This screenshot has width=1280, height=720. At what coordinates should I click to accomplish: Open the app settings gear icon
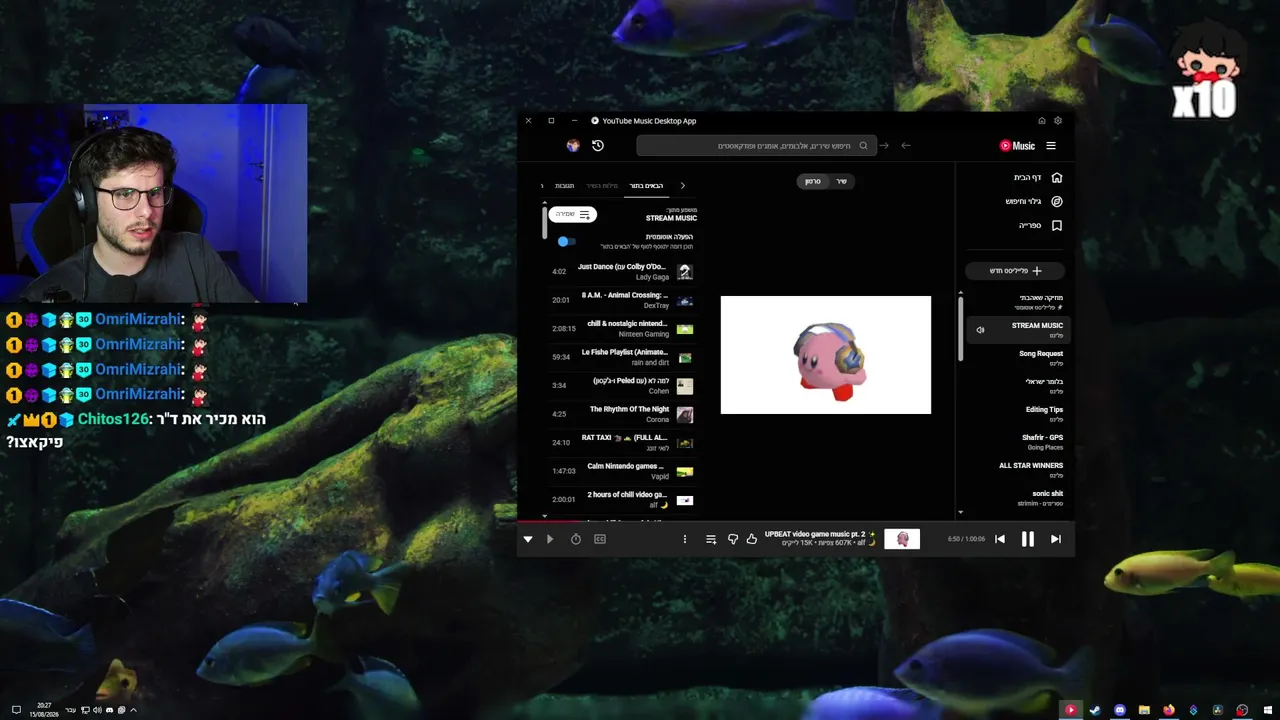[1058, 121]
